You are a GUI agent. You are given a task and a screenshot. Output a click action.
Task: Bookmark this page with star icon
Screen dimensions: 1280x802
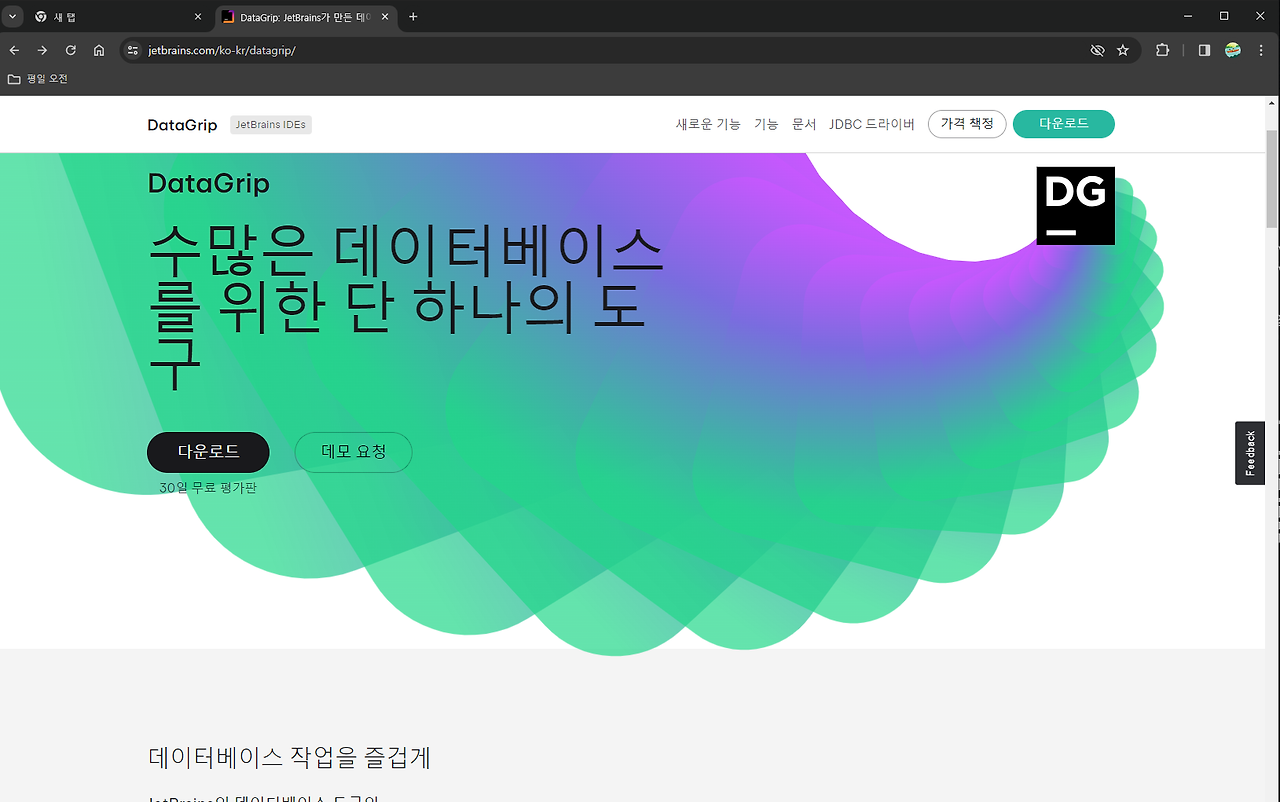[1123, 50]
